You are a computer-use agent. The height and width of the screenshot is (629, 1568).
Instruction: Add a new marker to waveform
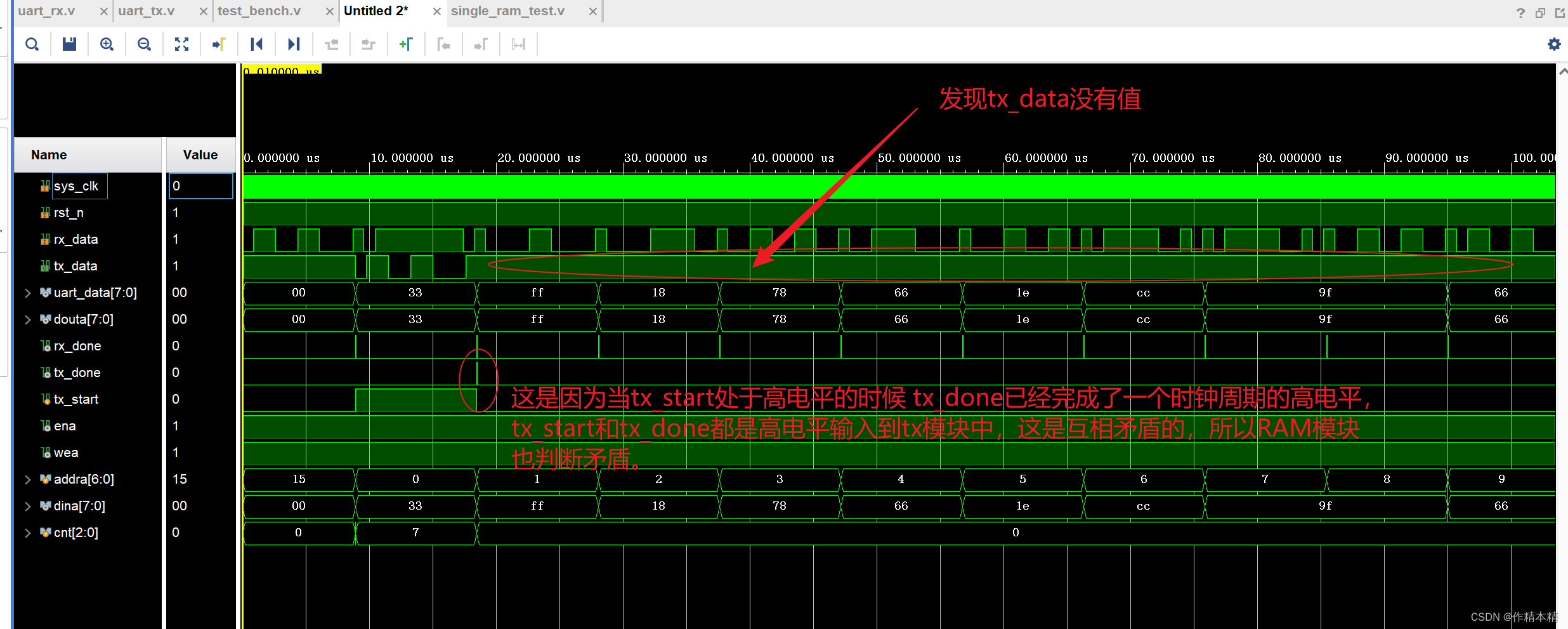[406, 44]
